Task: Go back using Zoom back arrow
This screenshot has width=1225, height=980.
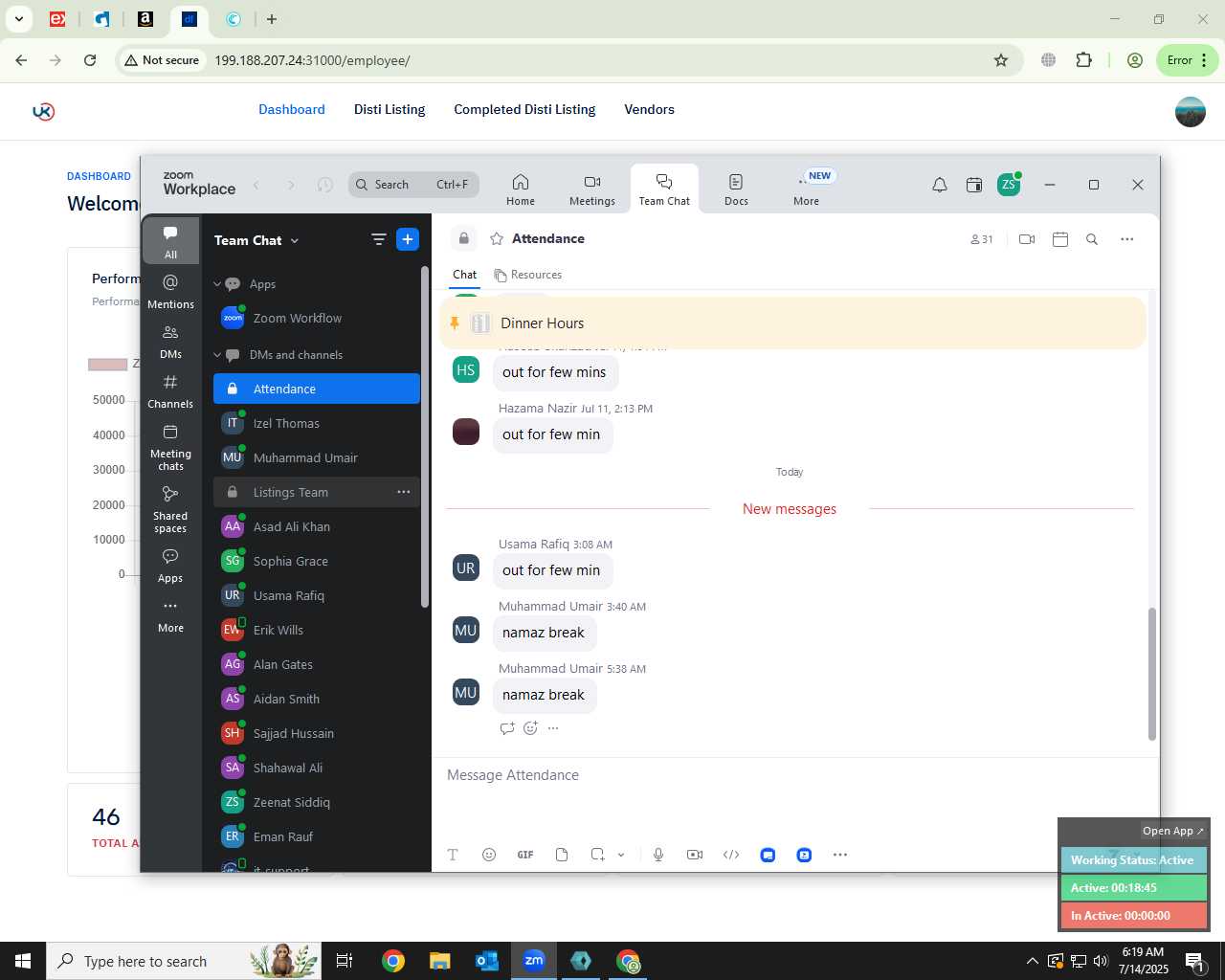Action: (x=256, y=185)
